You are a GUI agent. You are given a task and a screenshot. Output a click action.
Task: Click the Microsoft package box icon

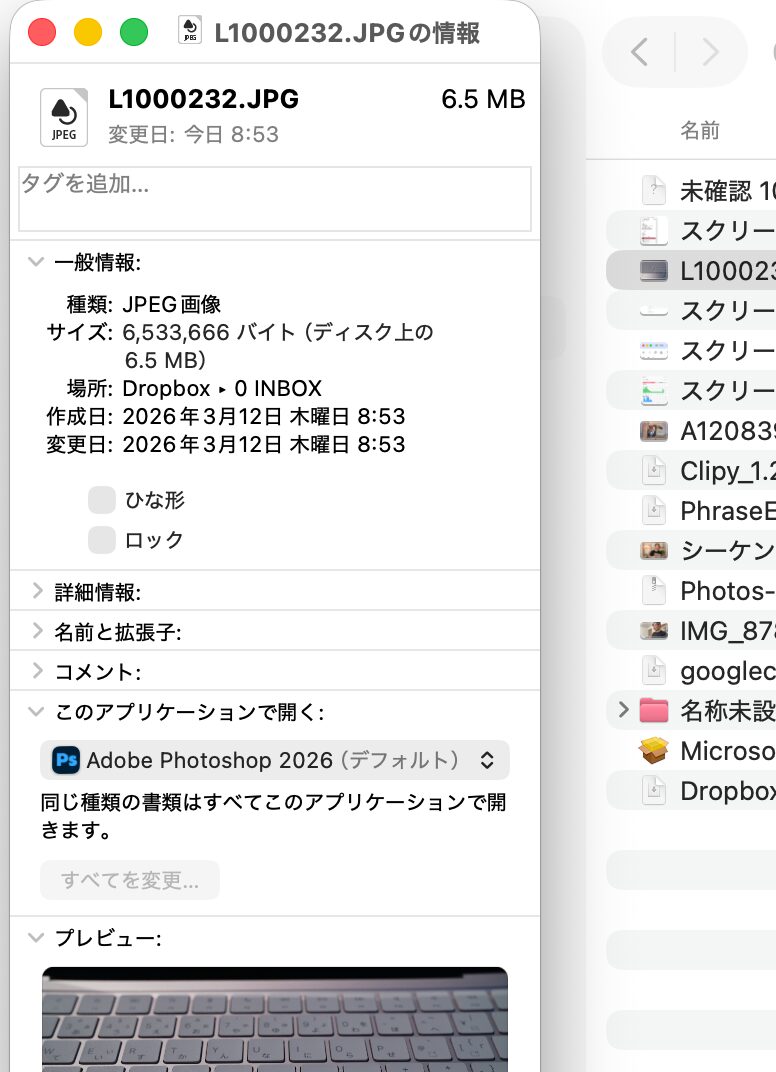pos(653,751)
